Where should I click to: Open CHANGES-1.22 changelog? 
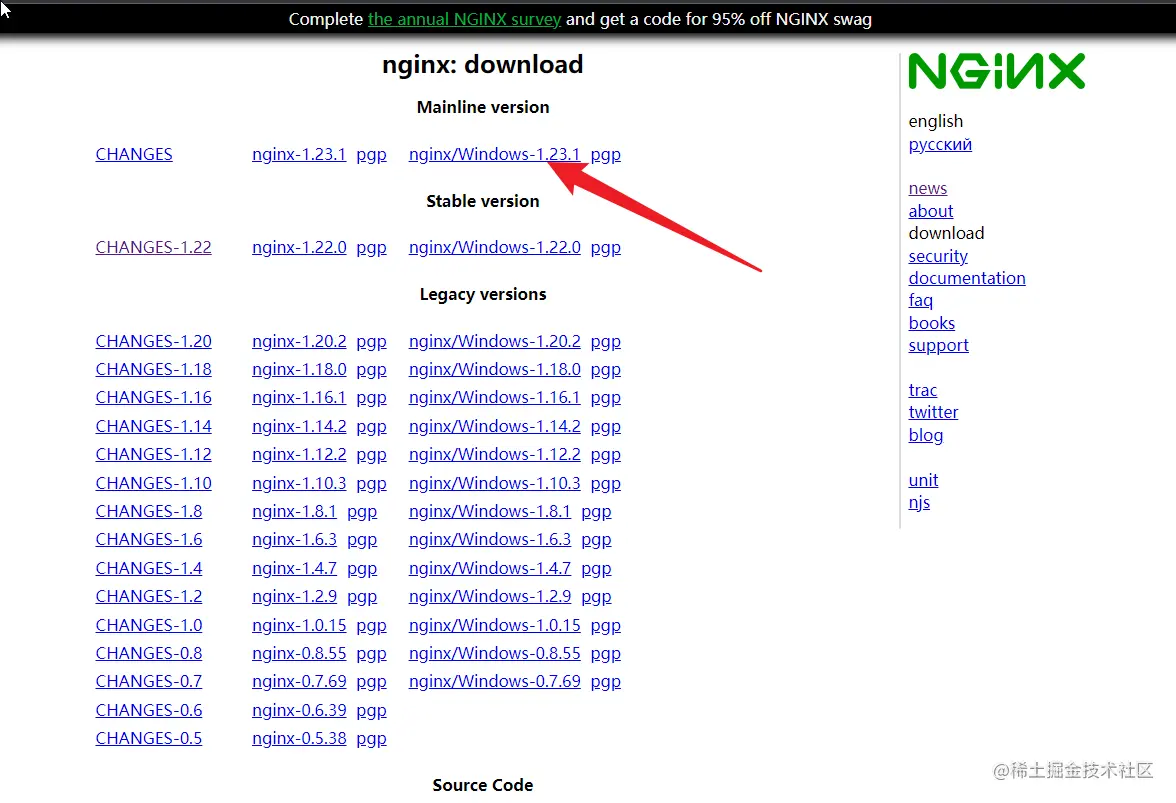(x=153, y=247)
